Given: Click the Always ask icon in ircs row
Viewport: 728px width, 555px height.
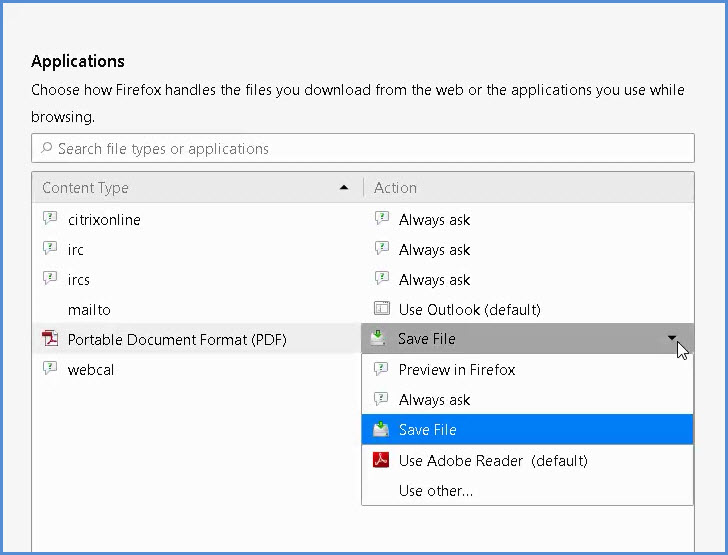Looking at the screenshot, I should tap(382, 278).
